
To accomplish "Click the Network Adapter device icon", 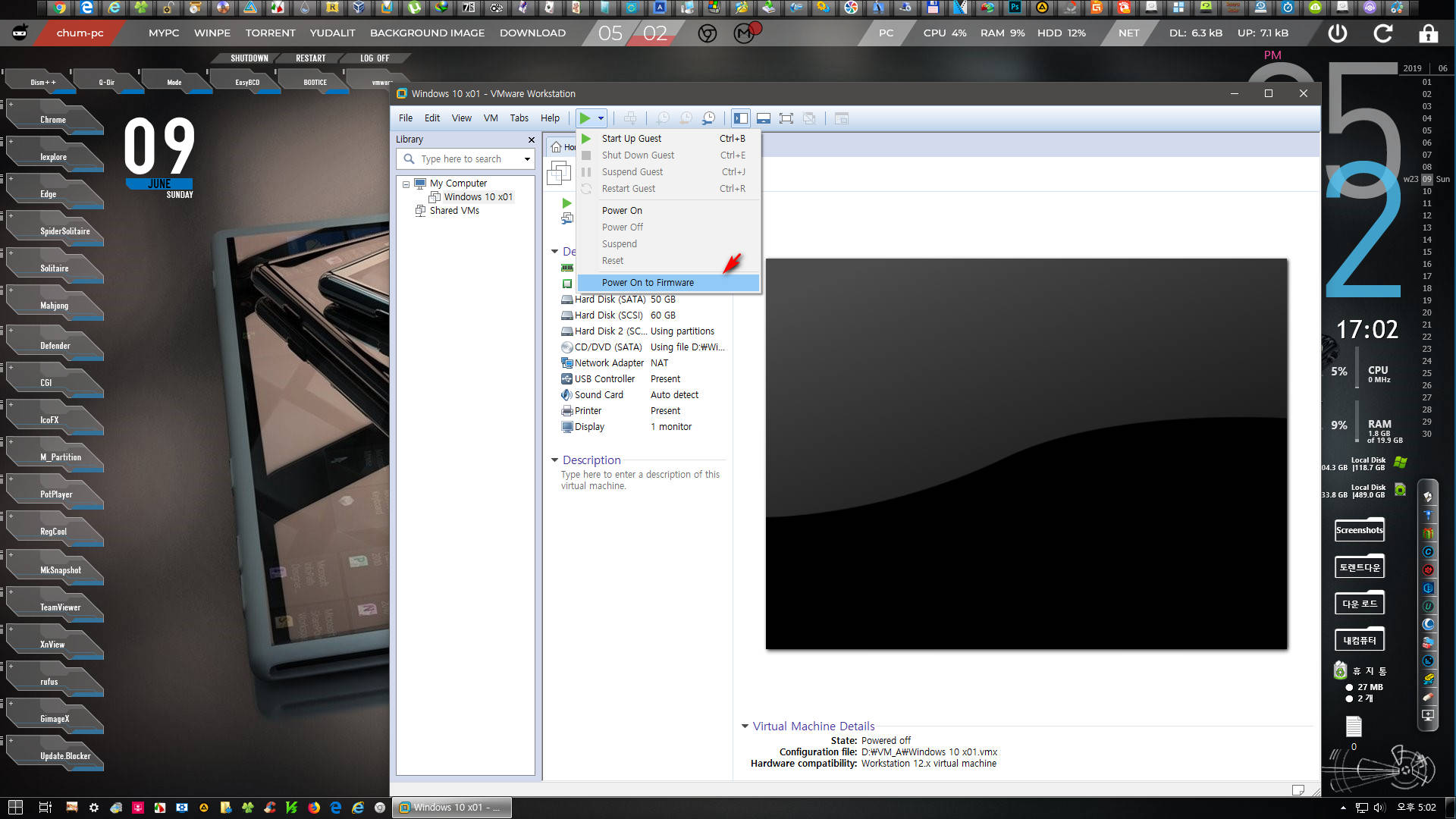I will pyautogui.click(x=566, y=363).
